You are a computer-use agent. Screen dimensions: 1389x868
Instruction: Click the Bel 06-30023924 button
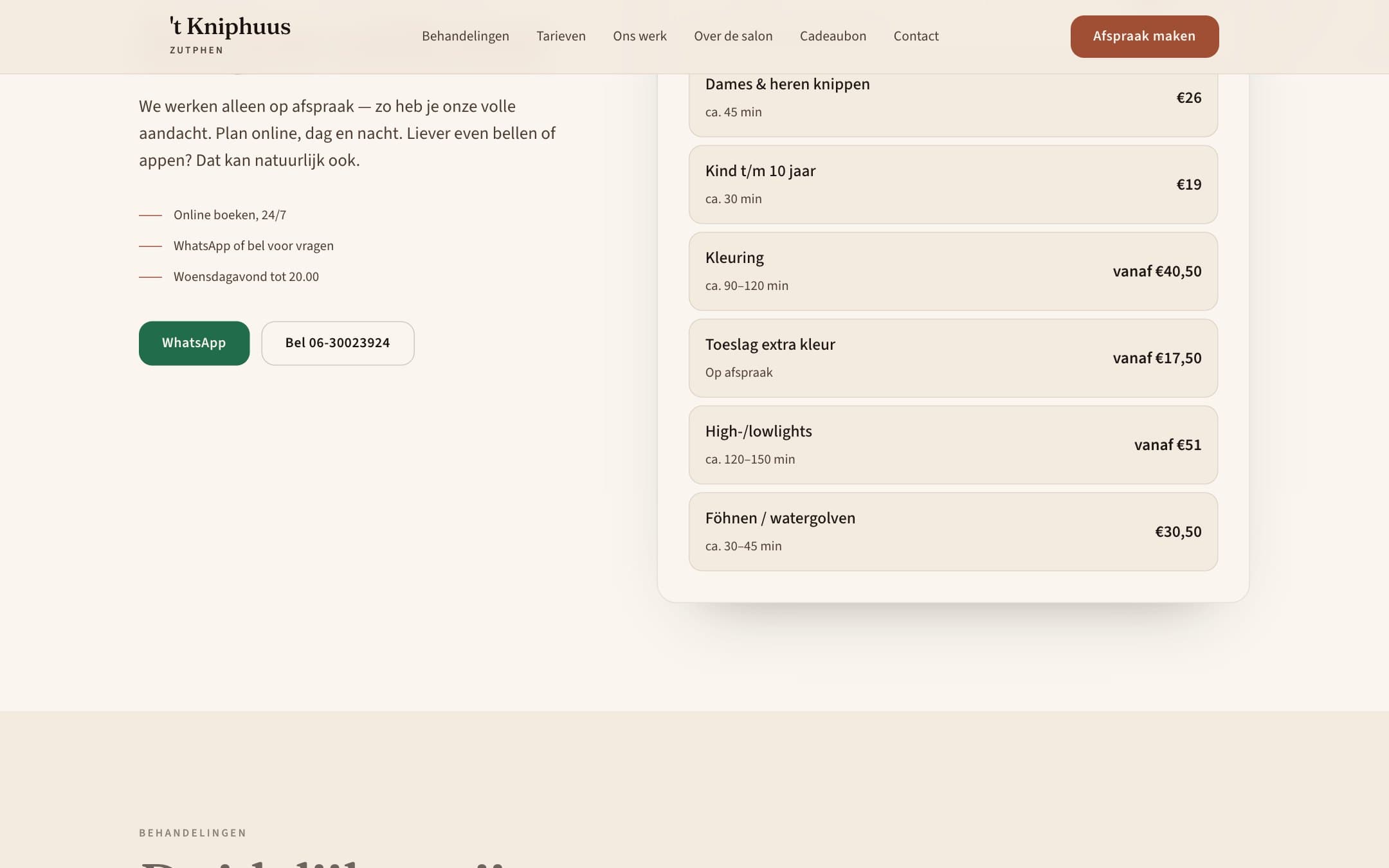click(x=338, y=343)
